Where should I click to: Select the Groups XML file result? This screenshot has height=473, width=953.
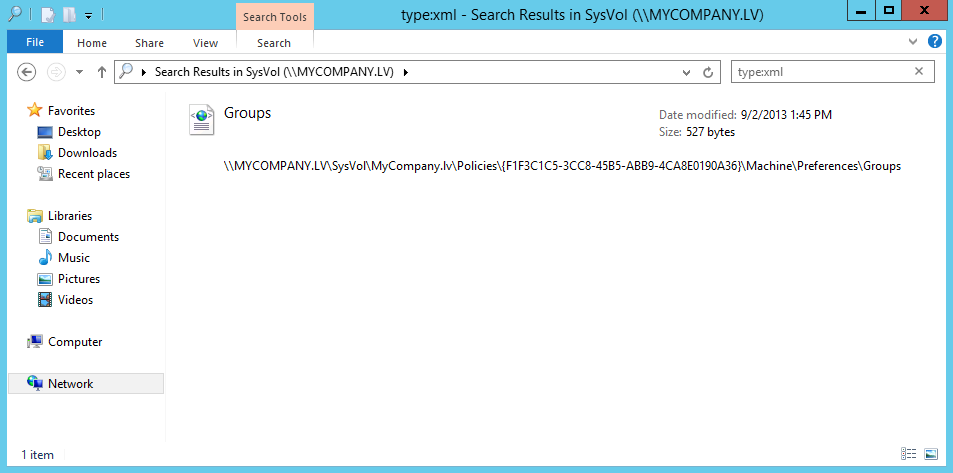(246, 114)
